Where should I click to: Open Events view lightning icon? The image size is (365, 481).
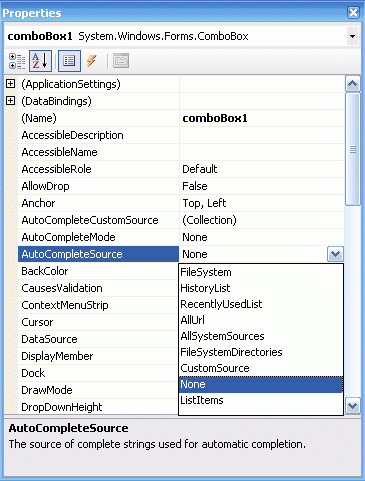[92, 61]
